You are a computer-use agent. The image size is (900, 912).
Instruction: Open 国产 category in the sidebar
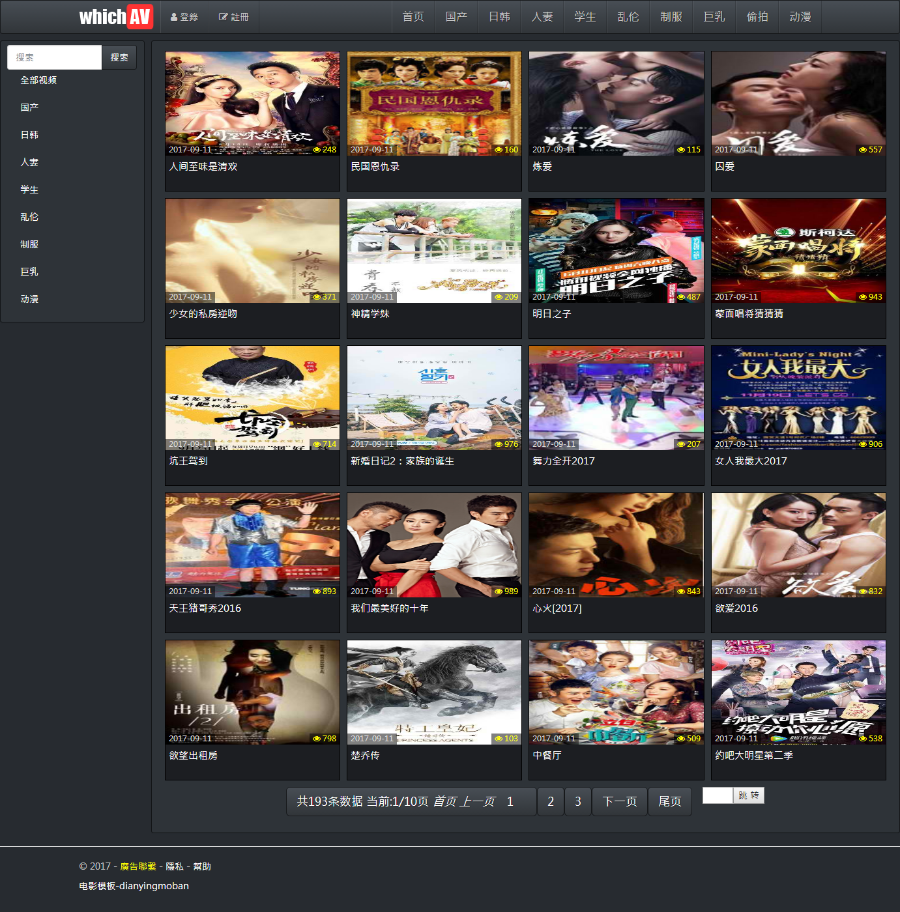pyautogui.click(x=29, y=107)
